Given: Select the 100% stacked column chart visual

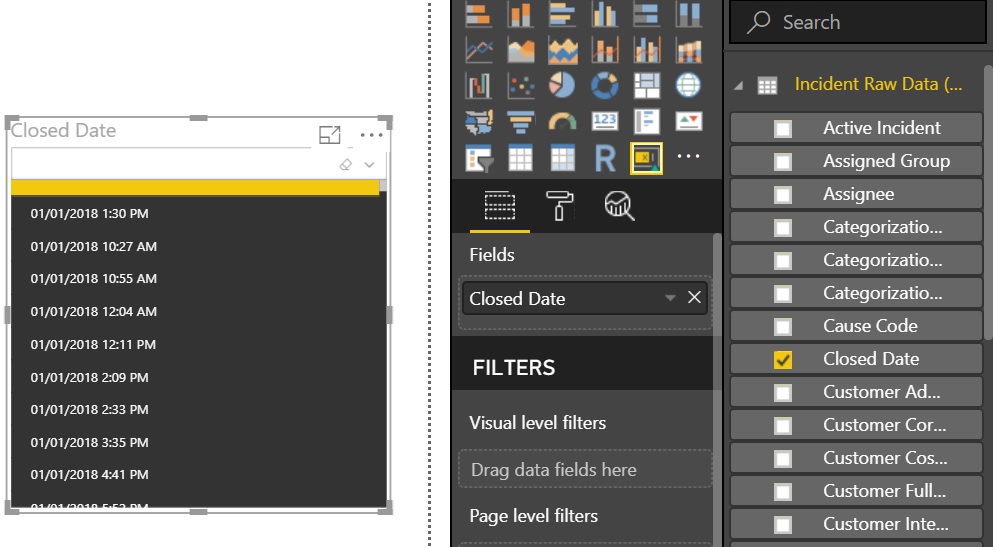Looking at the screenshot, I should [x=688, y=15].
